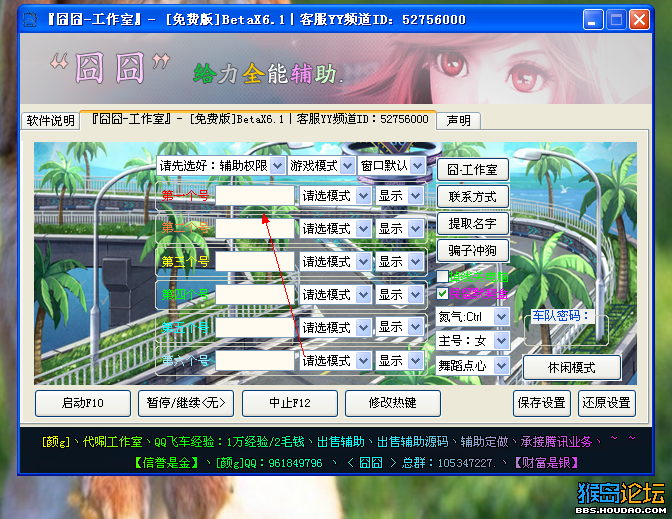The width and height of the screenshot is (672, 519).
Task: Expand the 请先选好：辅助权限 dropdown
Action: point(221,165)
